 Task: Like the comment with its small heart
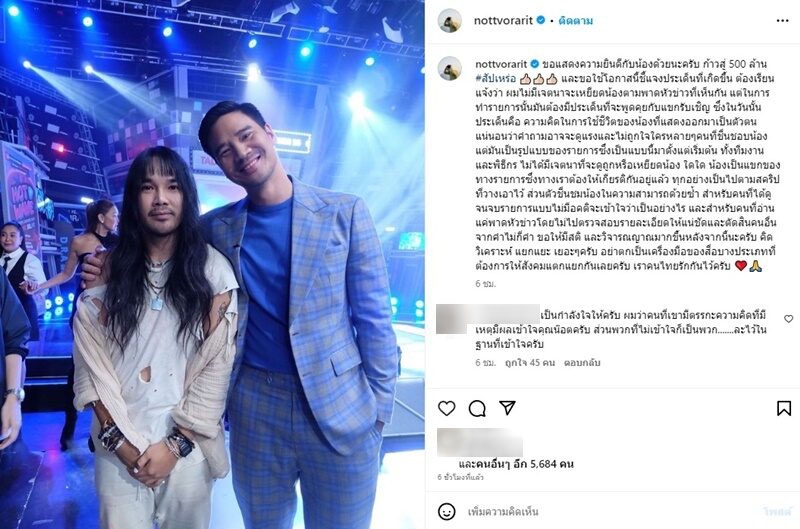tap(788, 319)
